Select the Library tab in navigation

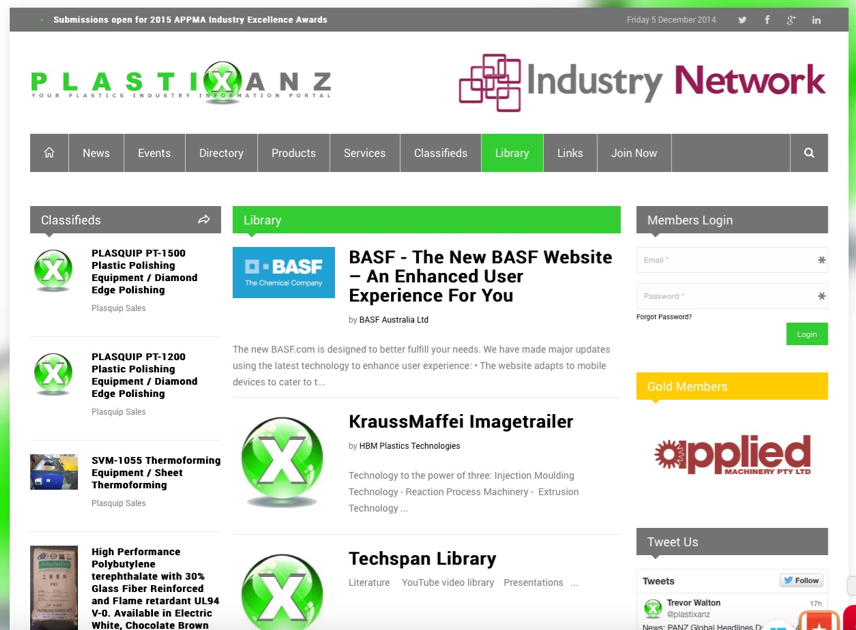pos(511,153)
